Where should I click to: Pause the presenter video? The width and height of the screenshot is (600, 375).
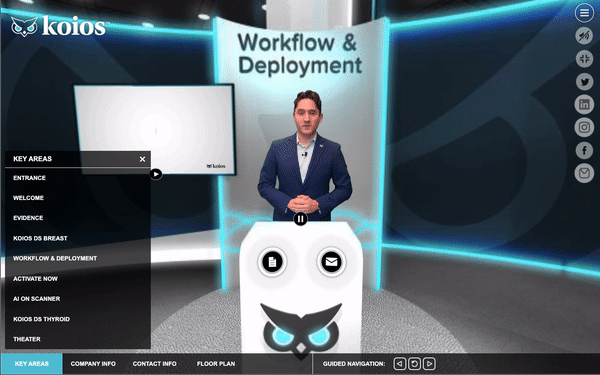click(x=300, y=219)
